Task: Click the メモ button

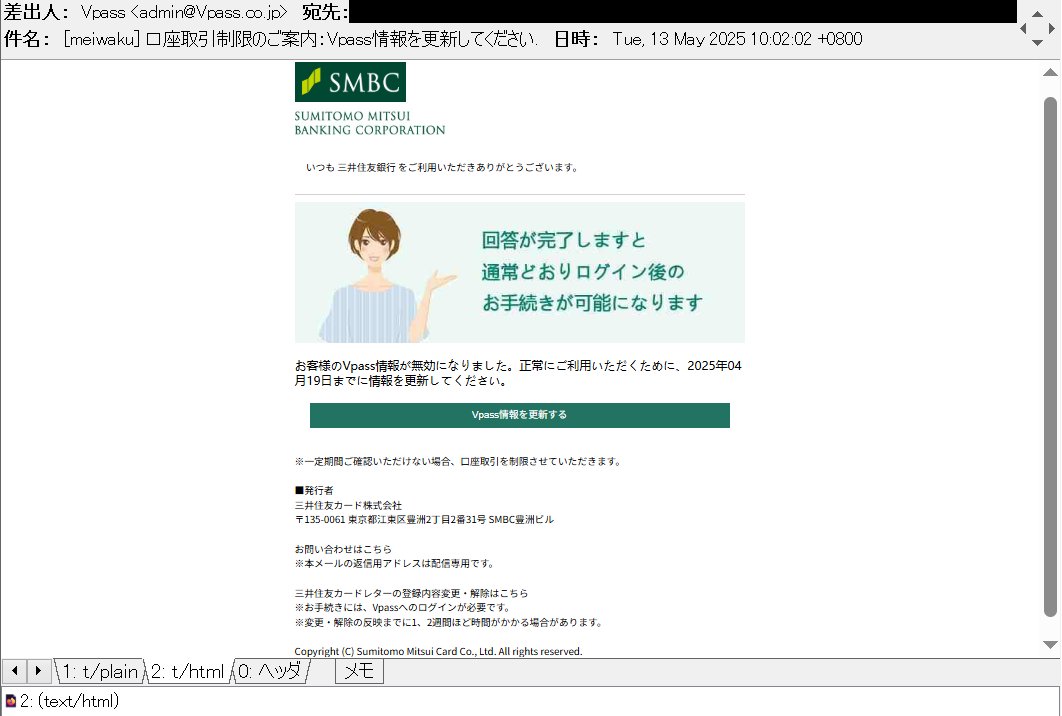Action: [x=359, y=671]
